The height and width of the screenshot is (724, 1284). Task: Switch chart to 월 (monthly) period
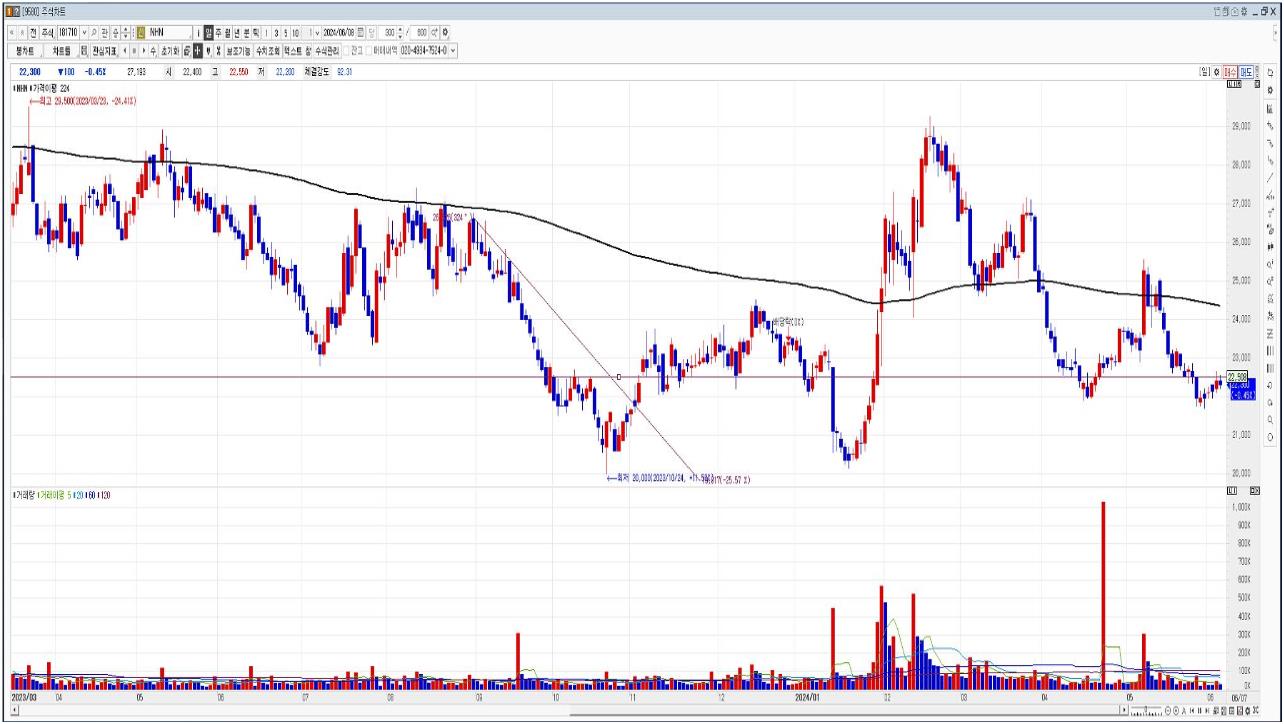point(227,33)
